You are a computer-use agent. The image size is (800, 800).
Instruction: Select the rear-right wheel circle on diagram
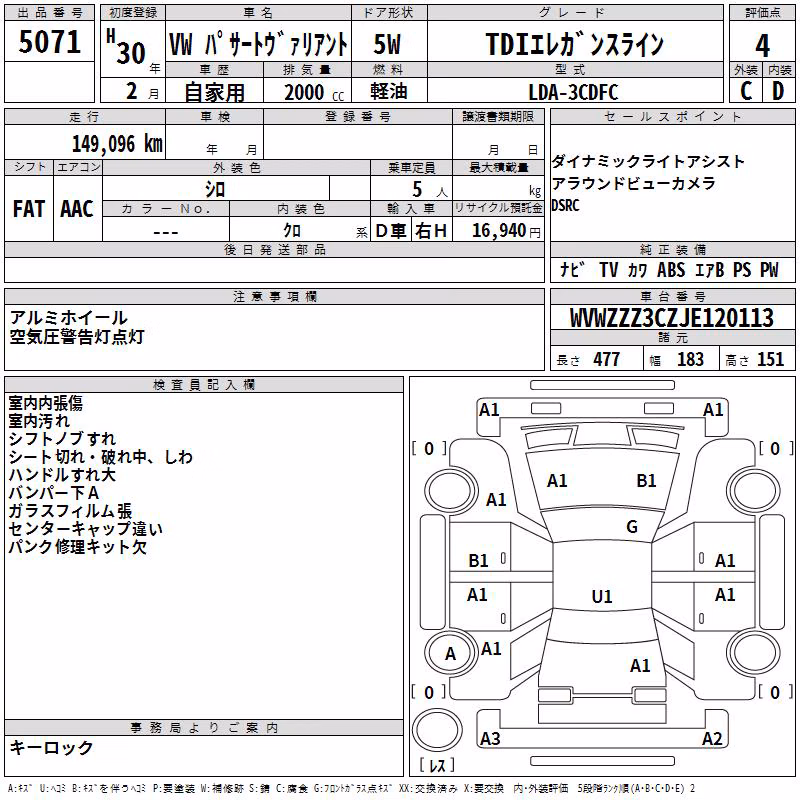(x=754, y=654)
